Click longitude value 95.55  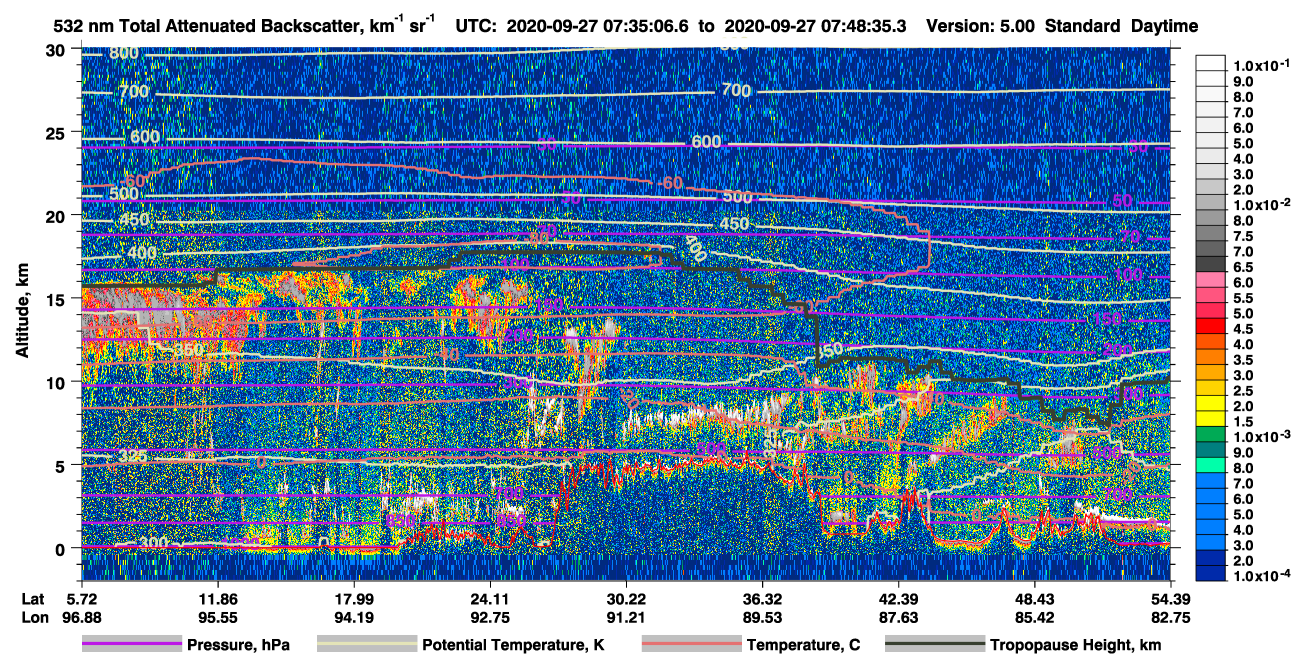point(217,617)
